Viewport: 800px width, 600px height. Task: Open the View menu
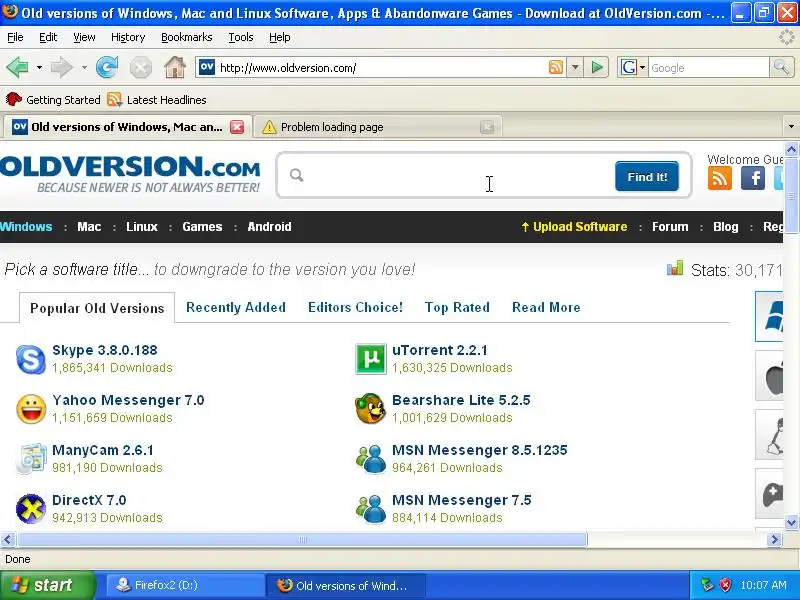pos(84,37)
